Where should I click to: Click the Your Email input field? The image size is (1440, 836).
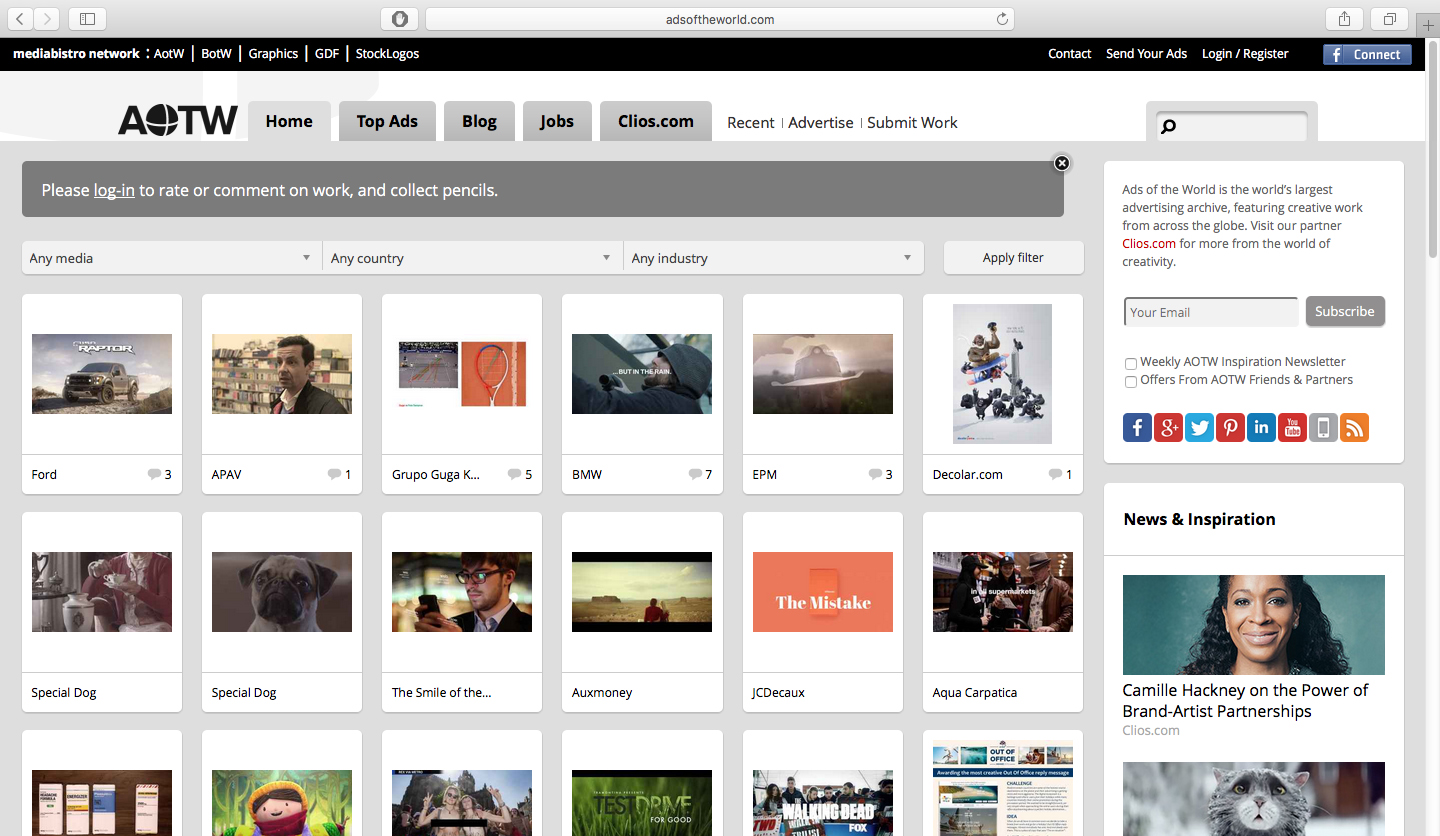(1211, 312)
